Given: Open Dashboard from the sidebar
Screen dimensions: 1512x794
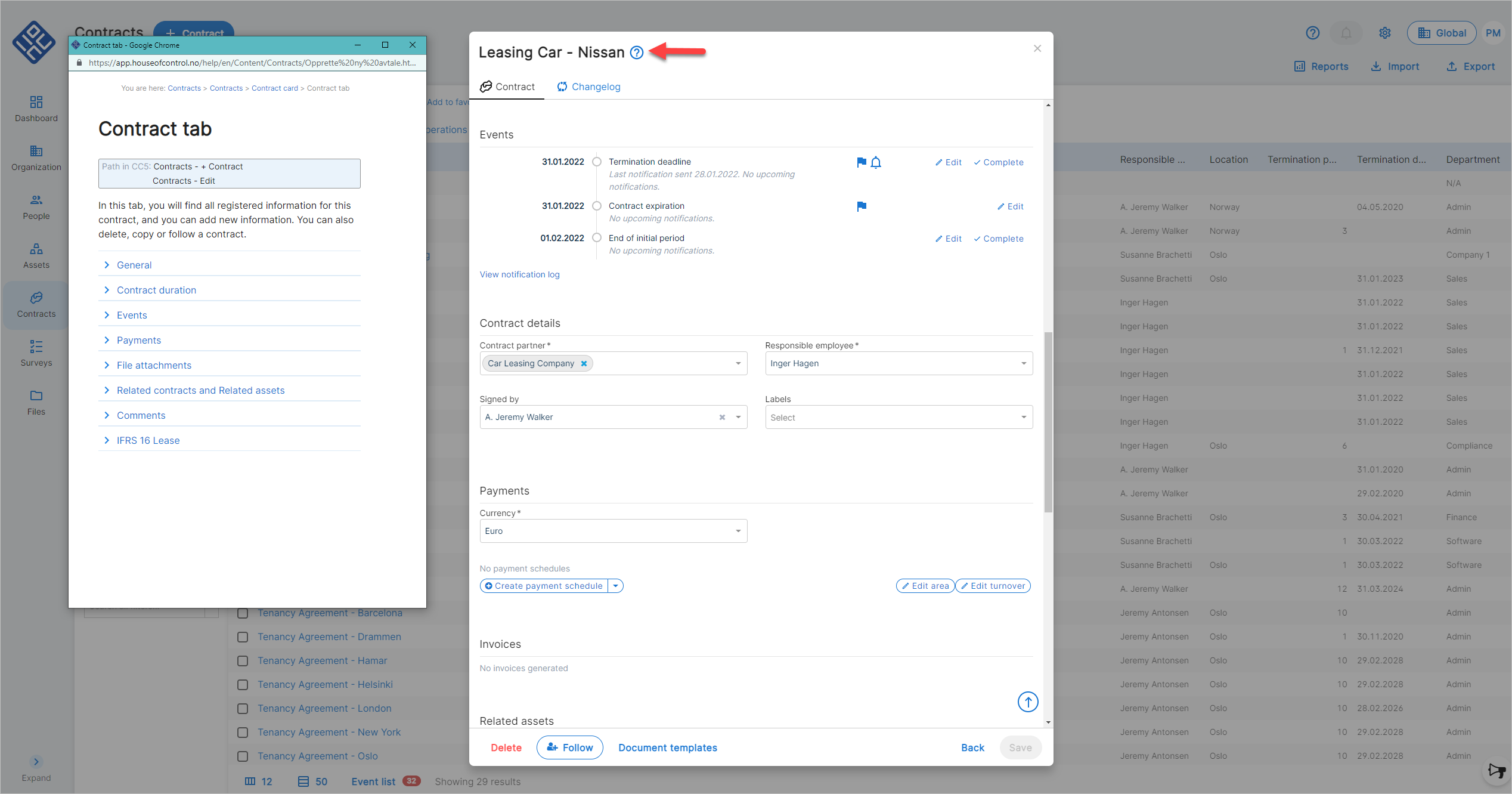Looking at the screenshot, I should pos(36,109).
